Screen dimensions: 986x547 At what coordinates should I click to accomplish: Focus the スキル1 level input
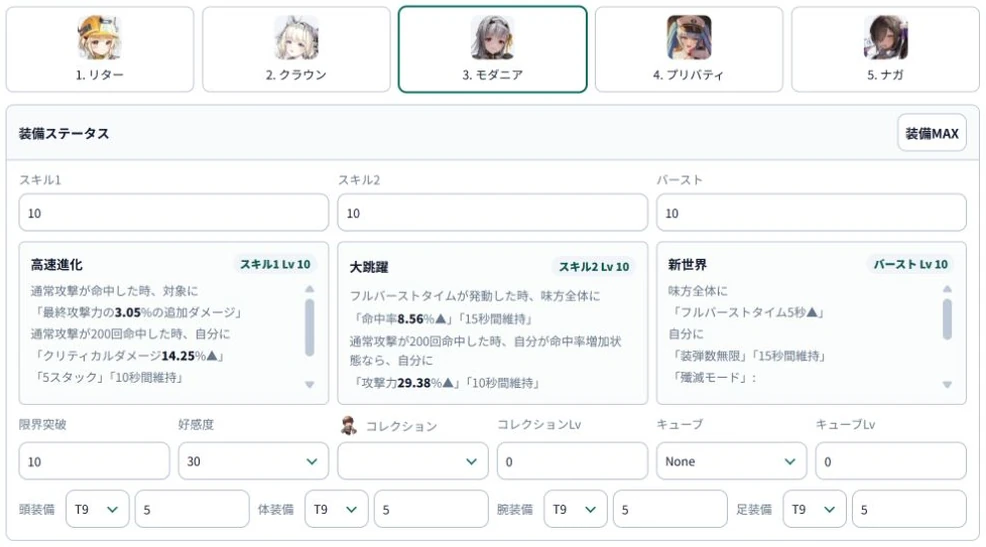[174, 213]
